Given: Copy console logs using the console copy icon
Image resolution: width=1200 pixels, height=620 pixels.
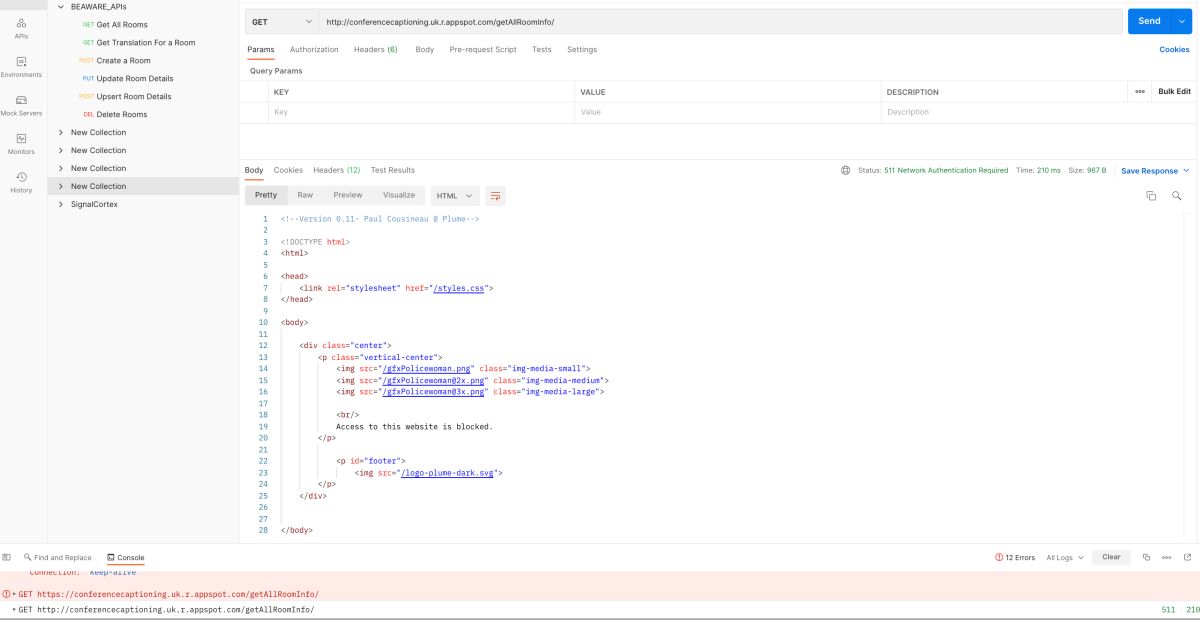Looking at the screenshot, I should pyautogui.click(x=1146, y=557).
